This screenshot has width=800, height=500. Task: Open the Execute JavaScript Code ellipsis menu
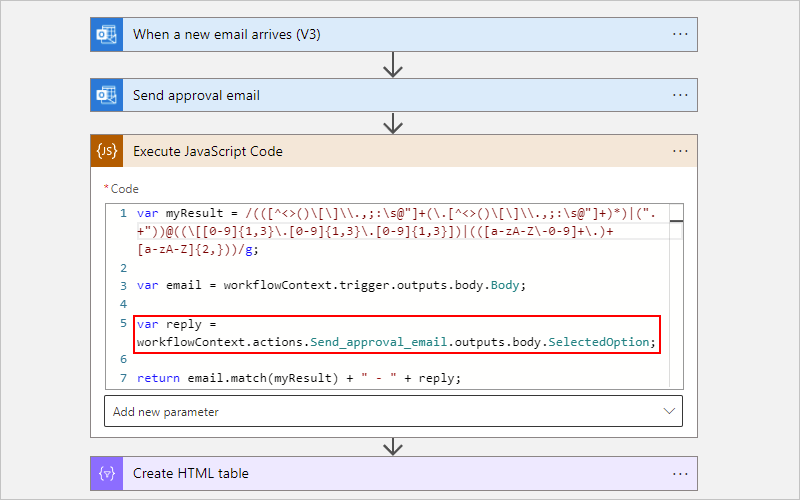click(680, 151)
